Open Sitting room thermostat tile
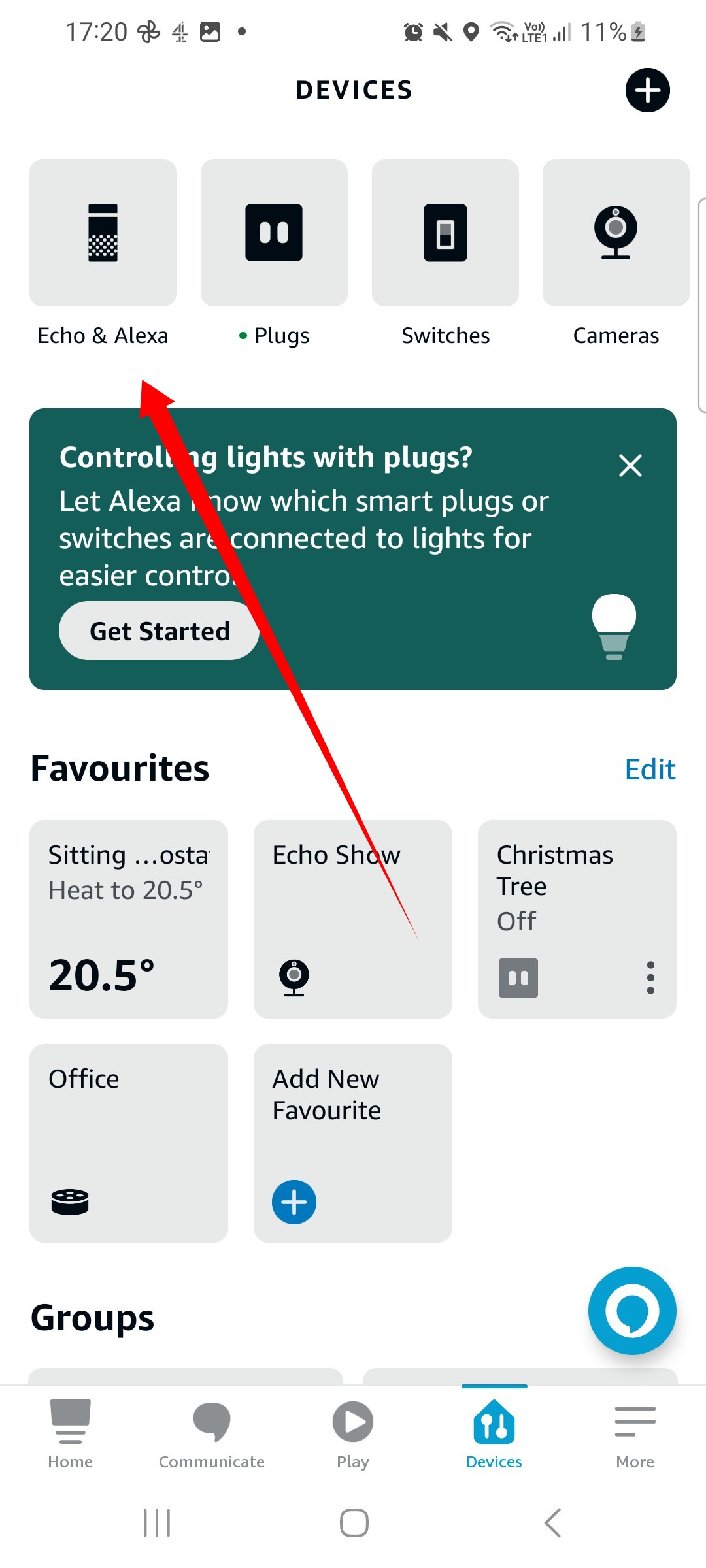This screenshot has width=706, height=1568. (x=129, y=919)
